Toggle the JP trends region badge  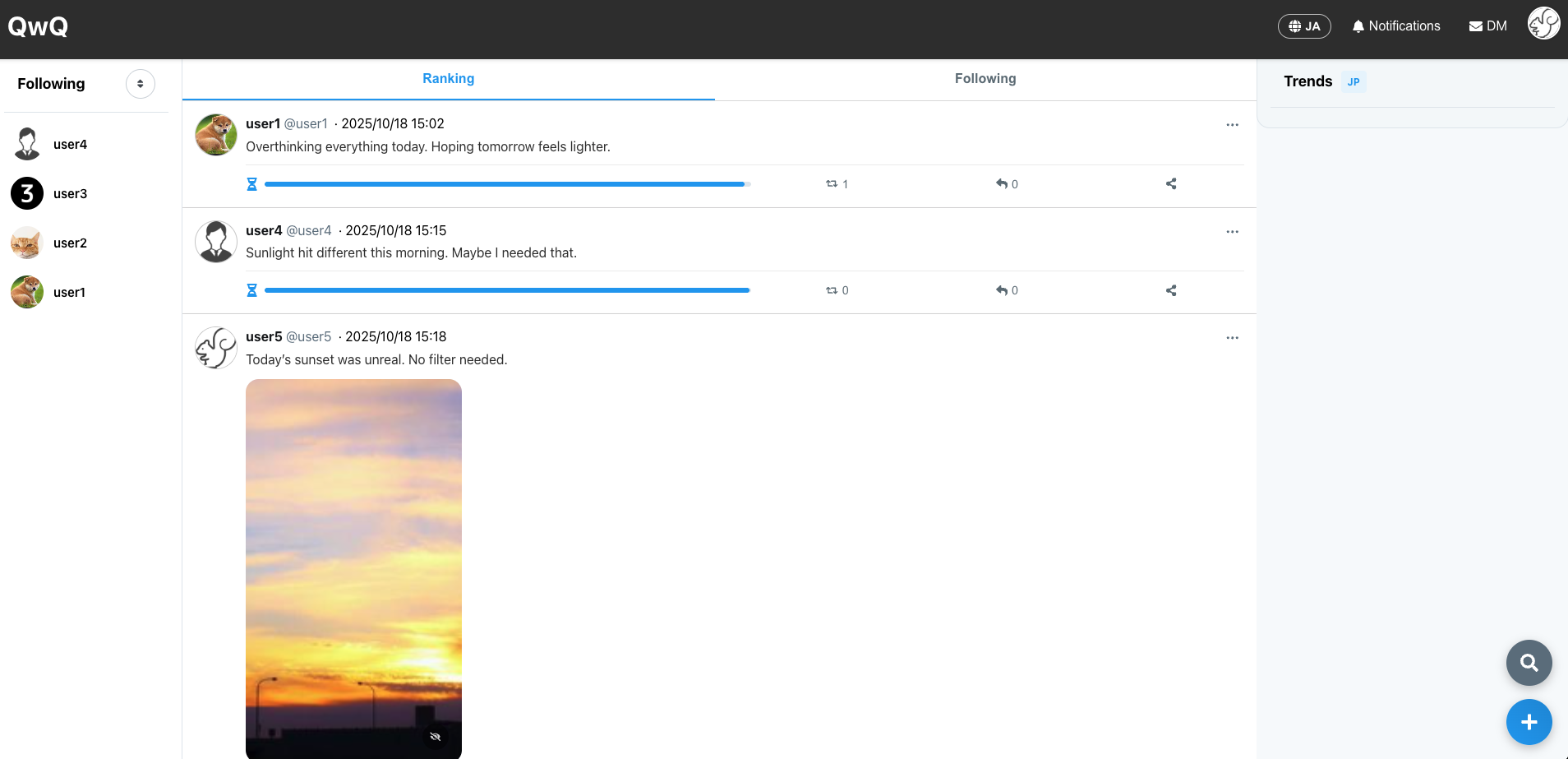point(1354,82)
